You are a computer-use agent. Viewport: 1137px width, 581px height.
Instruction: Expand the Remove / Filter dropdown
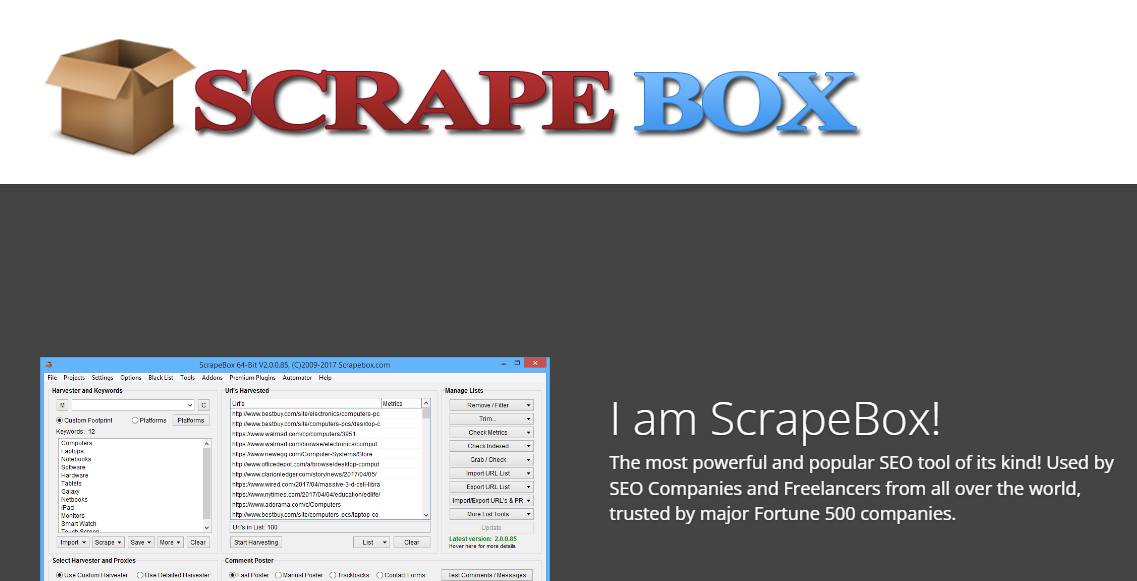[491, 405]
